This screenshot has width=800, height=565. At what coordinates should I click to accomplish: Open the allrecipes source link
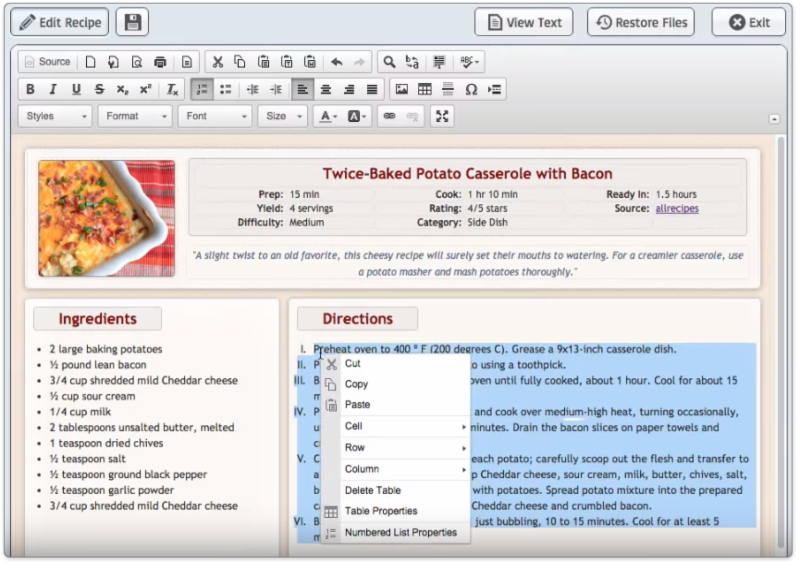677,208
